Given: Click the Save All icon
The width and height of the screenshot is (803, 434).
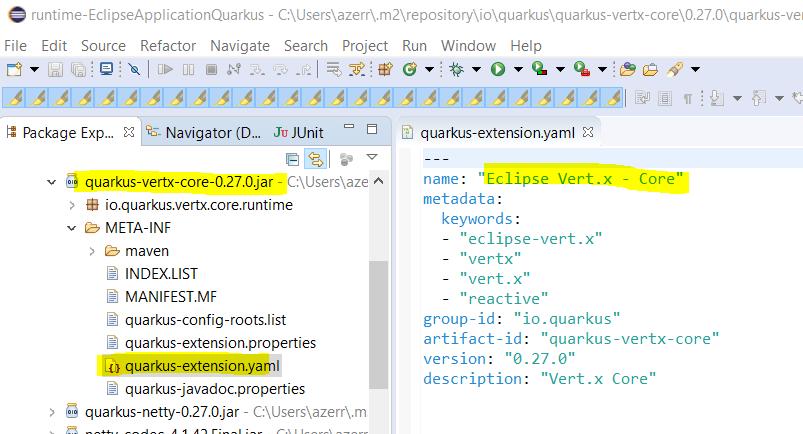Looking at the screenshot, I should pos(78,69).
